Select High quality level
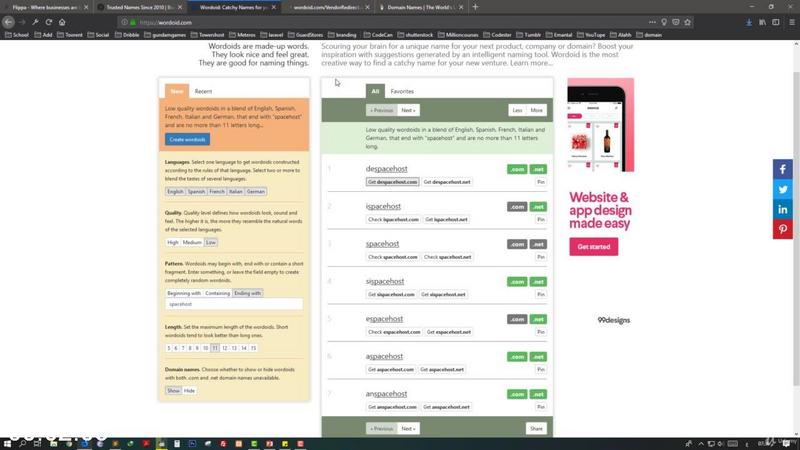The height and width of the screenshot is (450, 800). pos(172,242)
